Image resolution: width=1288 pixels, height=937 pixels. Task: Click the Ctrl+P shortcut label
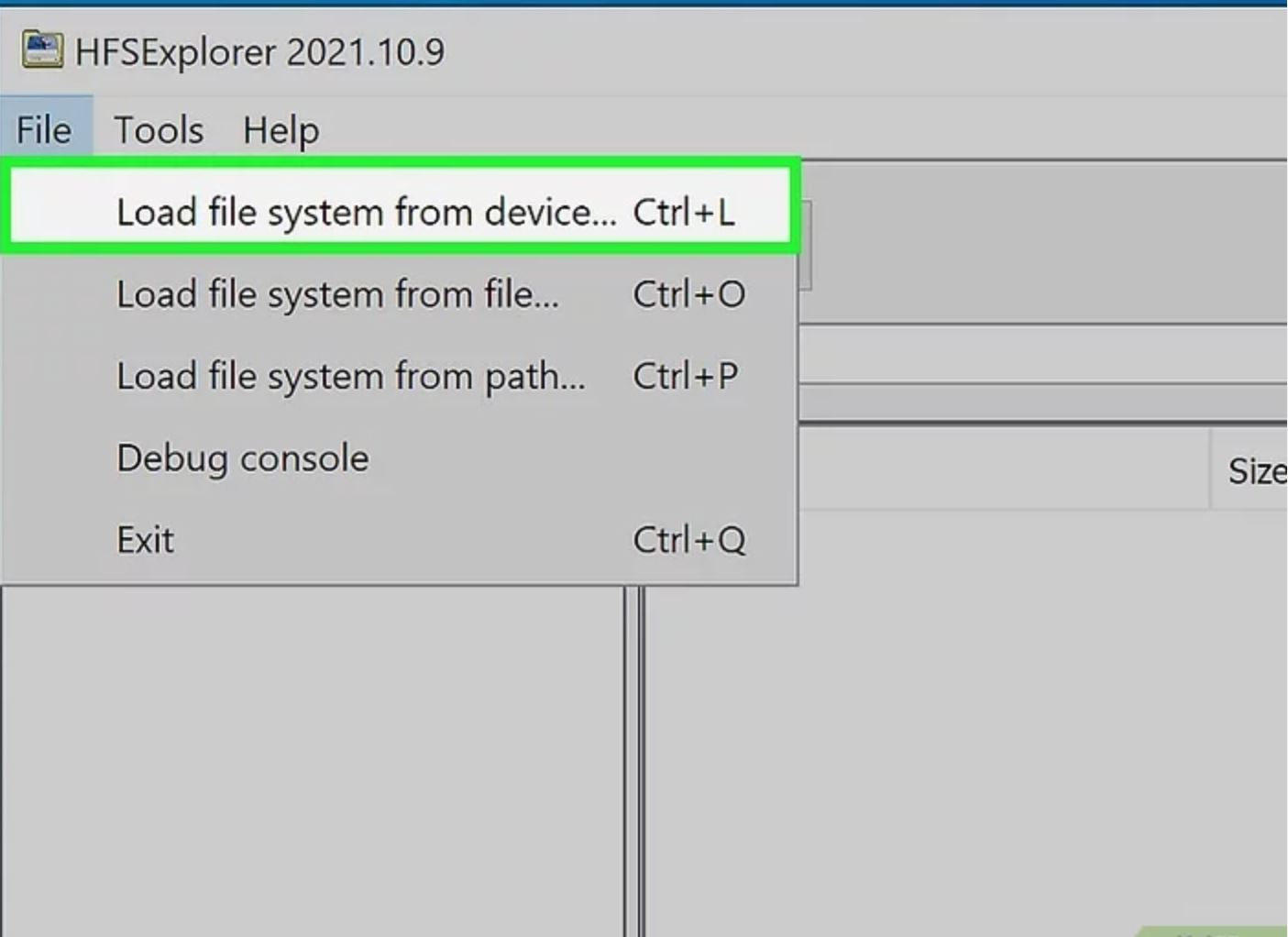click(686, 376)
